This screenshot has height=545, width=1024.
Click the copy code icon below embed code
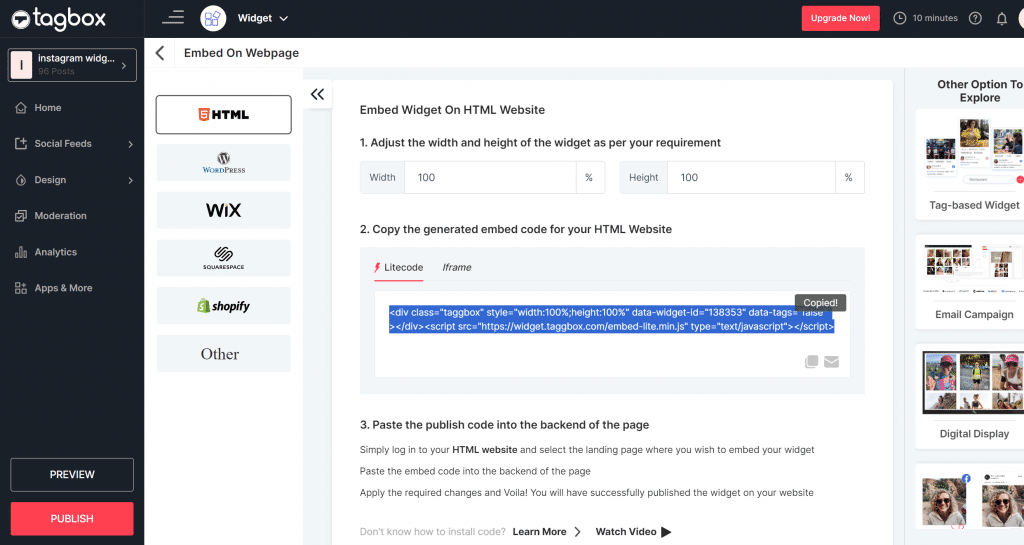(812, 362)
